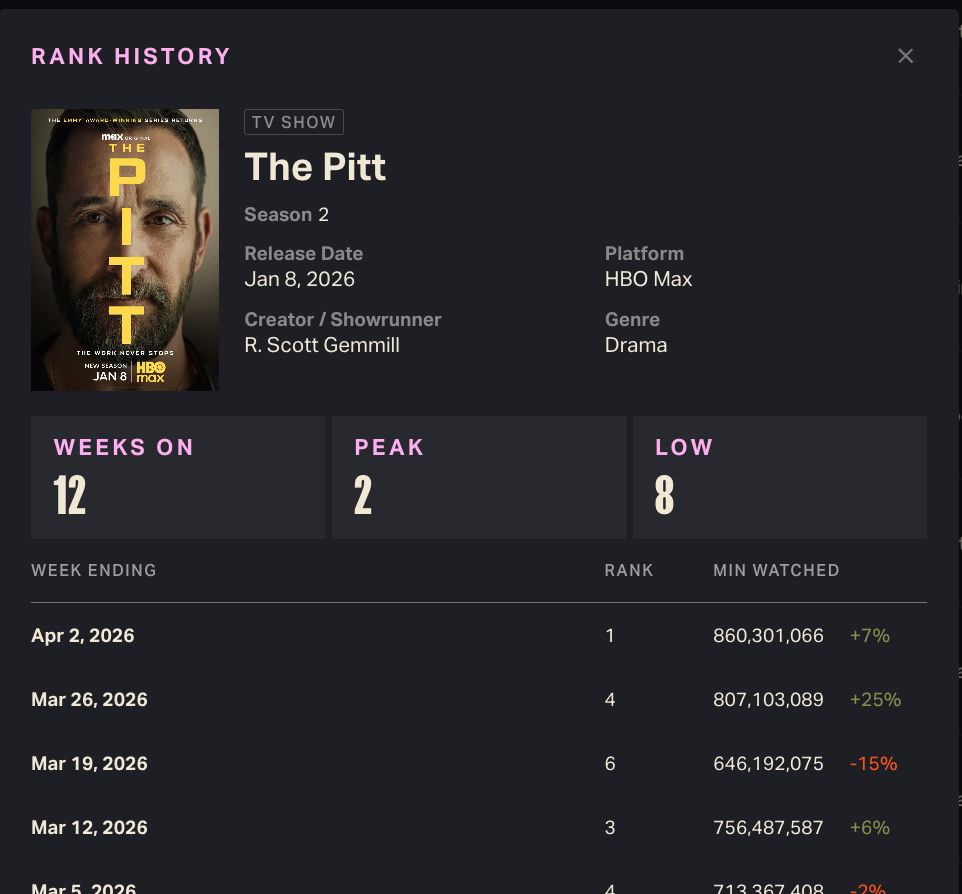Click the Week Ending column header
This screenshot has height=894, width=962.
(94, 571)
